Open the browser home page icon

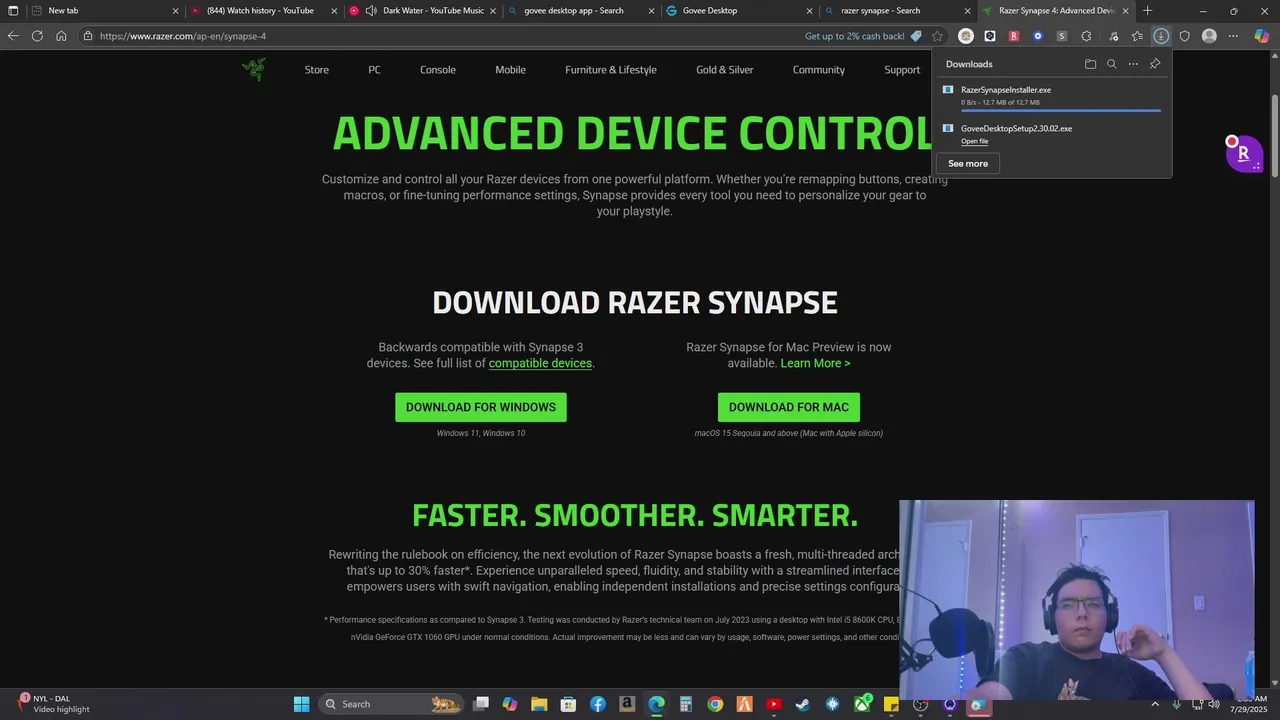[x=61, y=36]
